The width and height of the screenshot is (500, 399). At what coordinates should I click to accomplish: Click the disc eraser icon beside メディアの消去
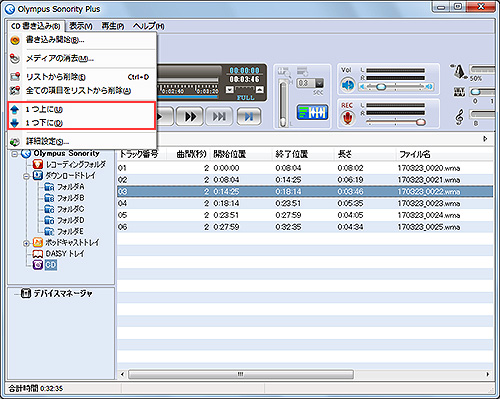[15, 59]
